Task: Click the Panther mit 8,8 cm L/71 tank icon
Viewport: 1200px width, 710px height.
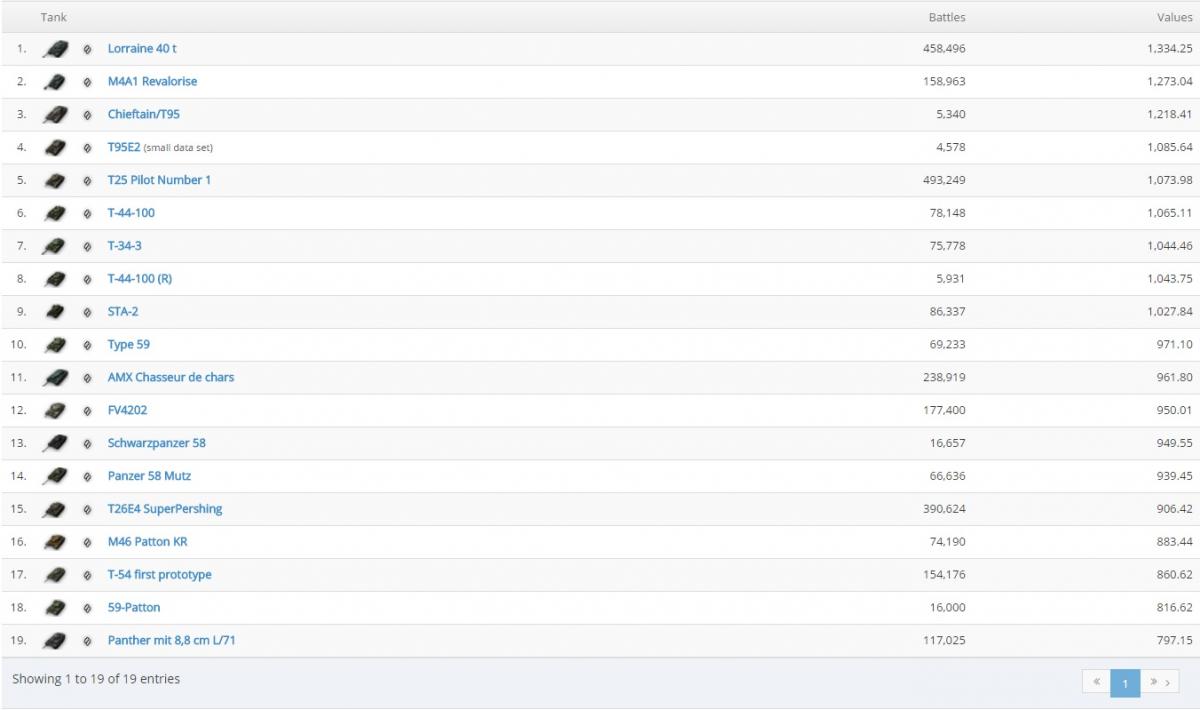Action: click(x=55, y=641)
